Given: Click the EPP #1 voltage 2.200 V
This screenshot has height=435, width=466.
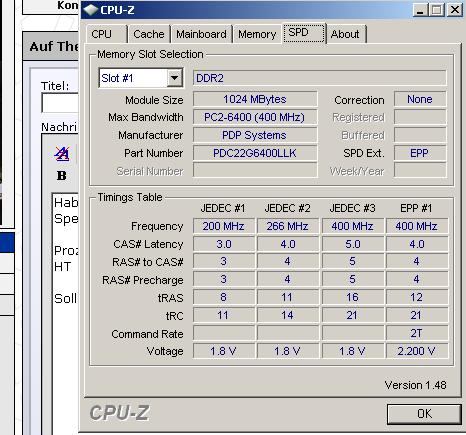Looking at the screenshot, I should (x=417, y=351).
